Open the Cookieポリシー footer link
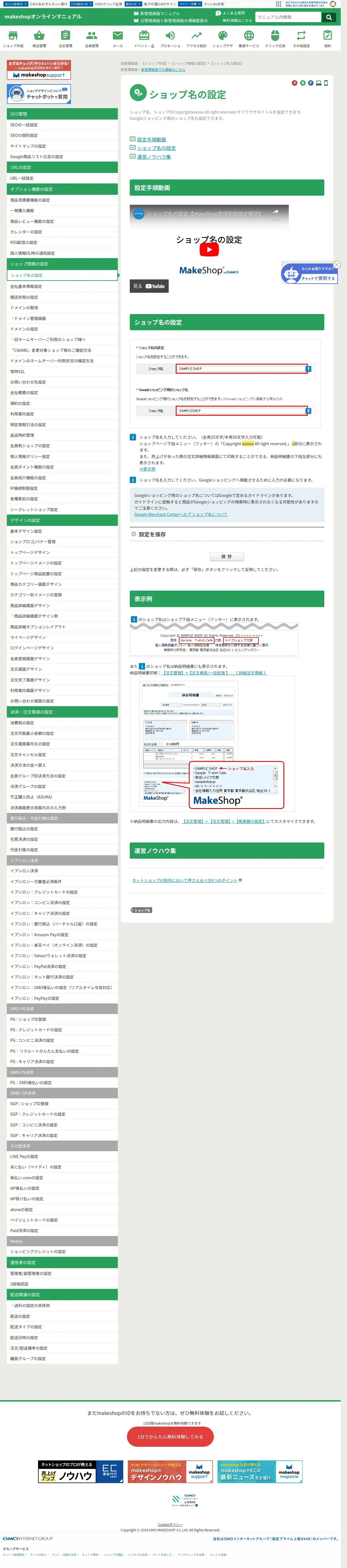 170,1525
